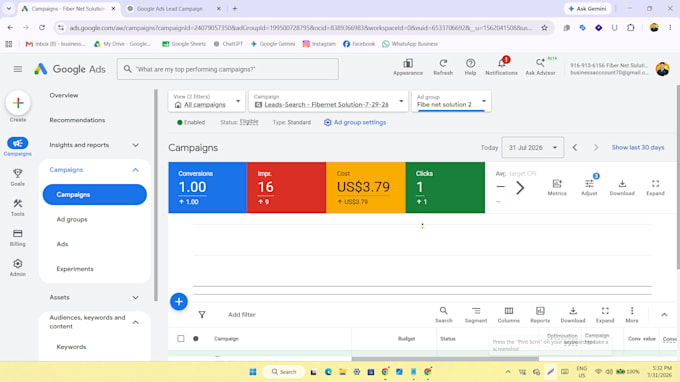Open the table Segment icon
Screen dimensions: 680x382
click(476, 315)
